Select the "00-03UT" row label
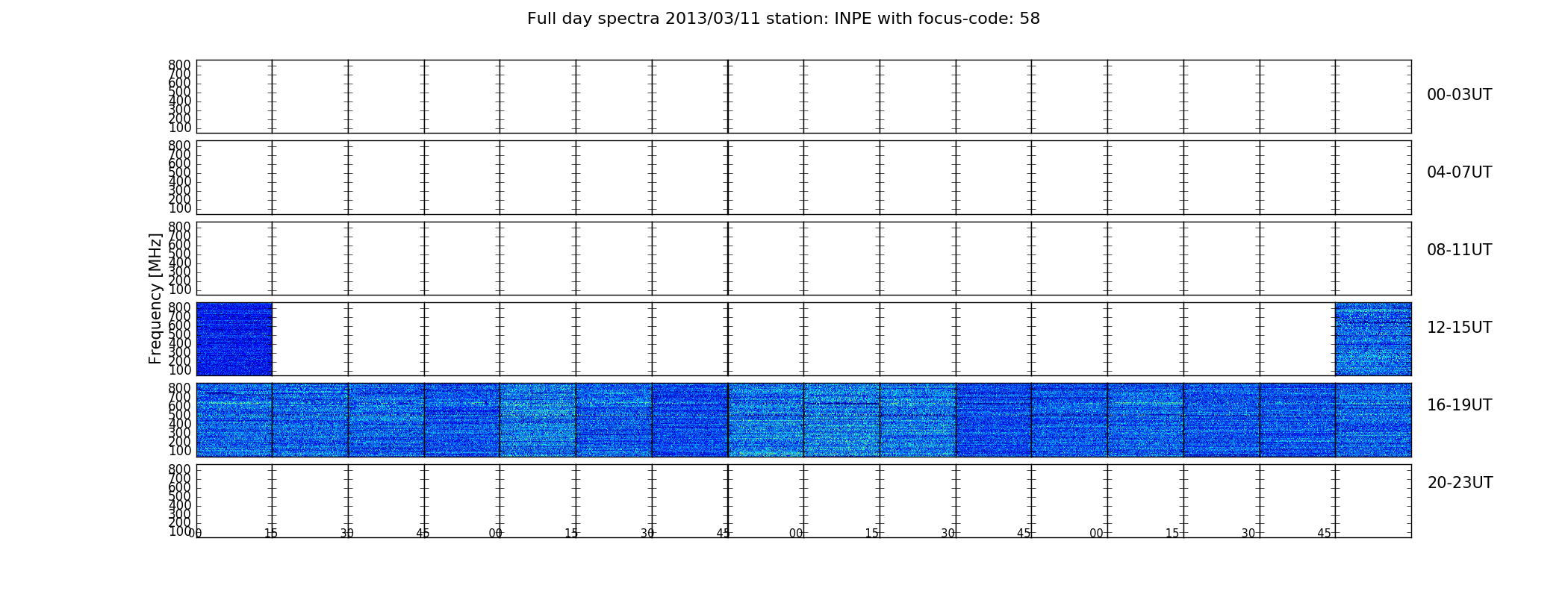Image resolution: width=1568 pixels, height=597 pixels. (1460, 95)
